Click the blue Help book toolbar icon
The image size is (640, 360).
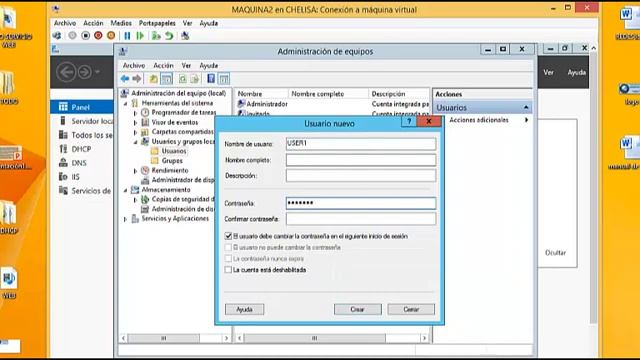[211, 79]
